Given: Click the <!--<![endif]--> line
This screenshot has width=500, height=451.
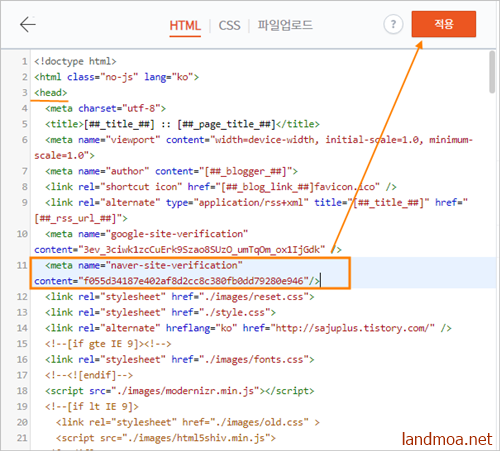Looking at the screenshot, I should pos(89,375).
